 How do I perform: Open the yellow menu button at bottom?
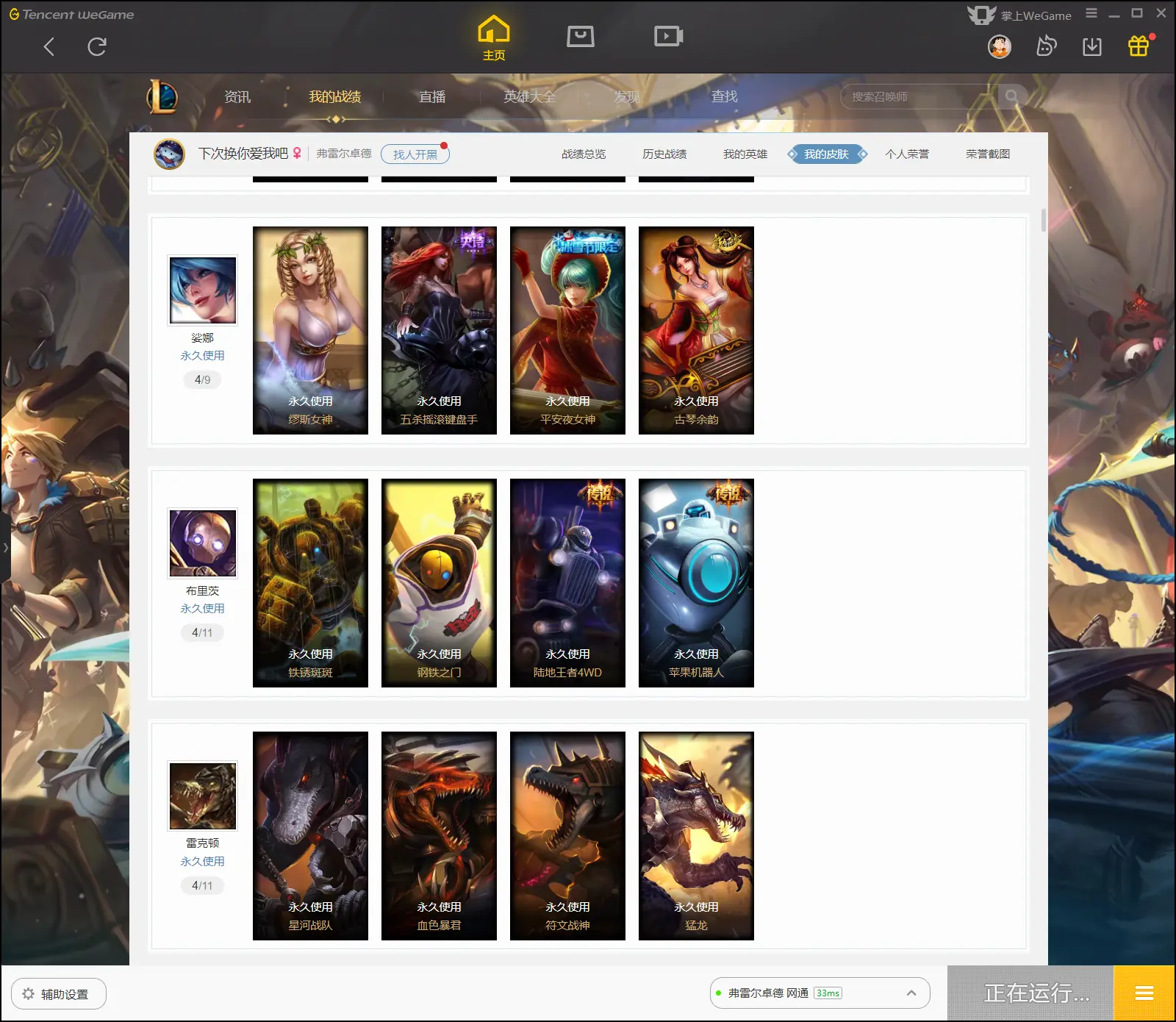[x=1144, y=993]
